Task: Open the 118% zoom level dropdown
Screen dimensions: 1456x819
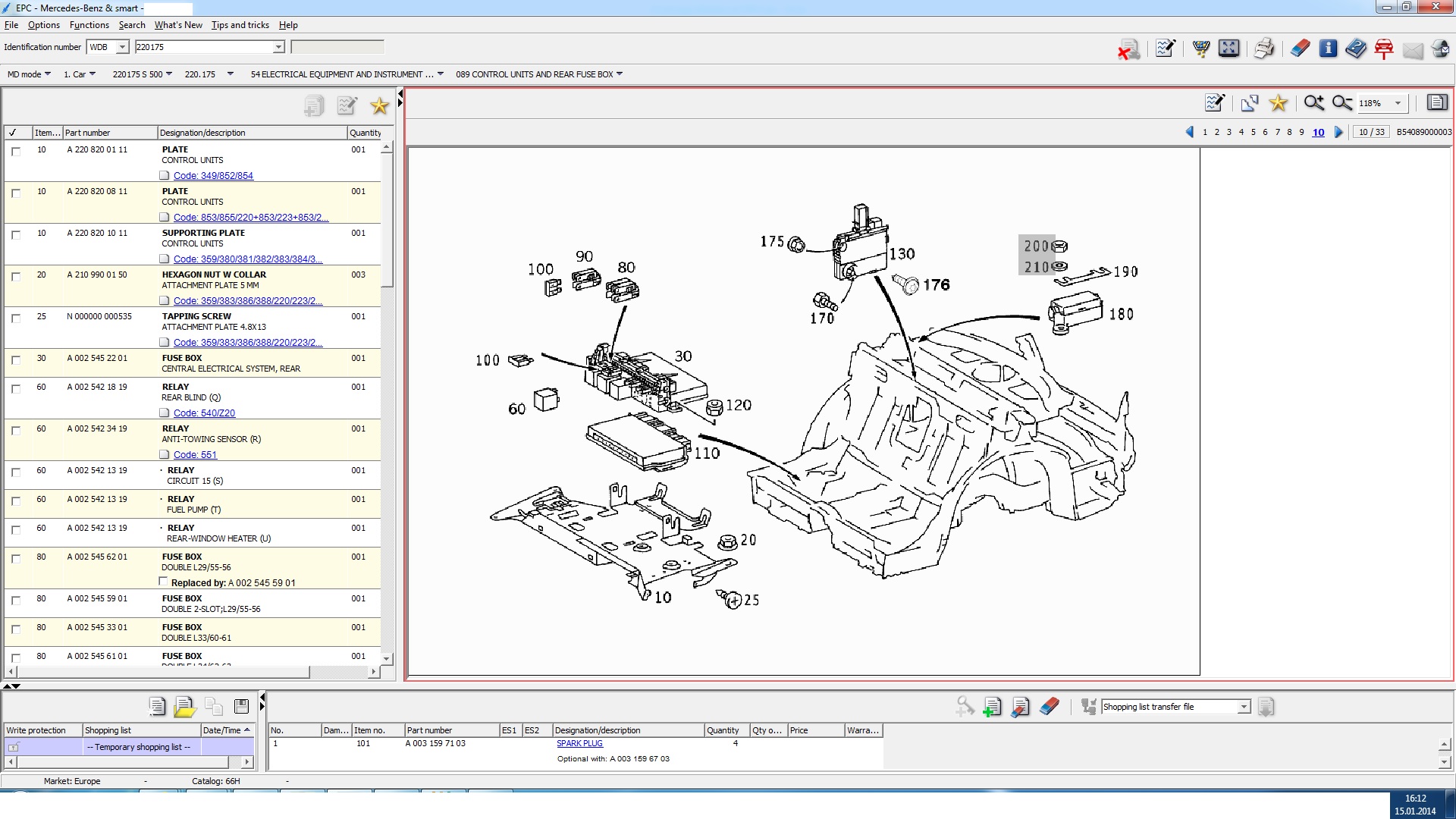Action: click(x=1398, y=103)
